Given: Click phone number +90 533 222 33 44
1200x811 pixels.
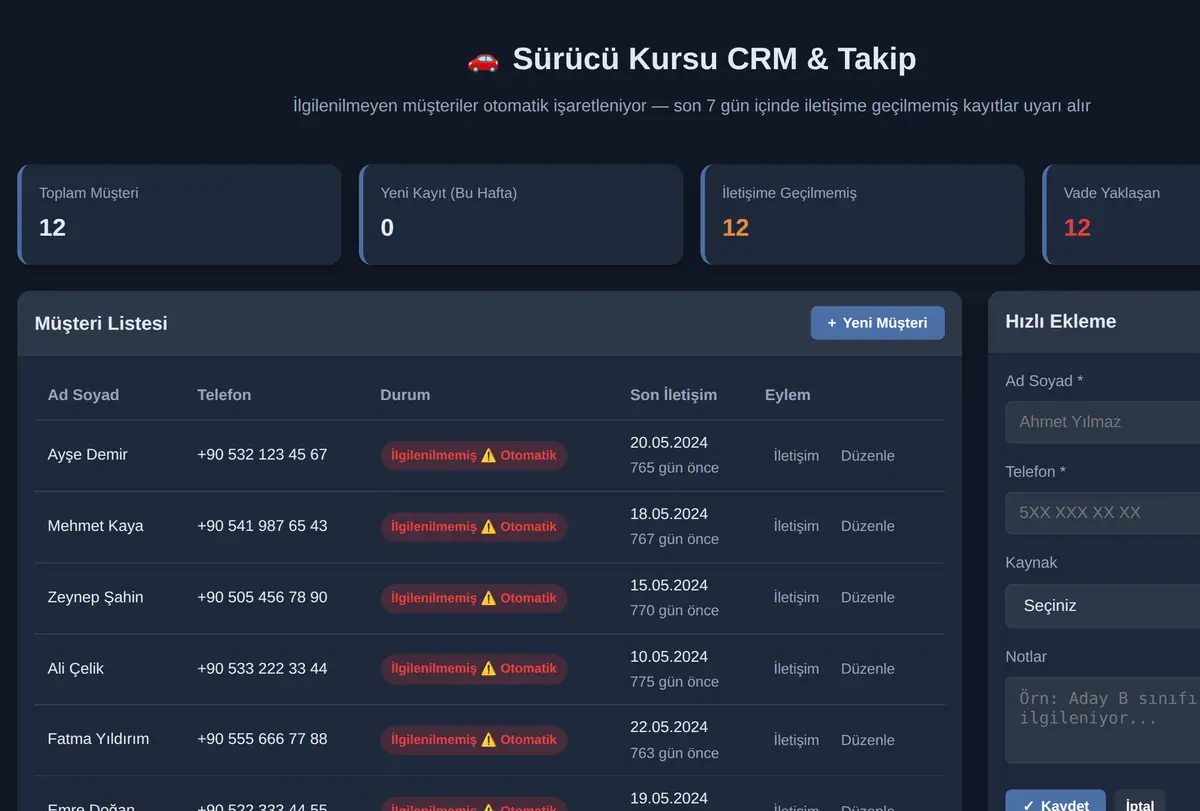Looking at the screenshot, I should coord(262,668).
